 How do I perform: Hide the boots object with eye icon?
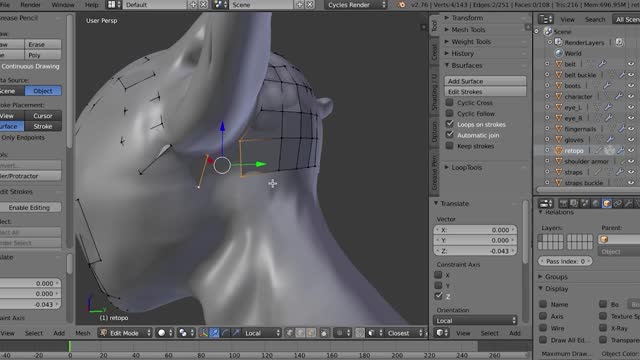(x=631, y=86)
